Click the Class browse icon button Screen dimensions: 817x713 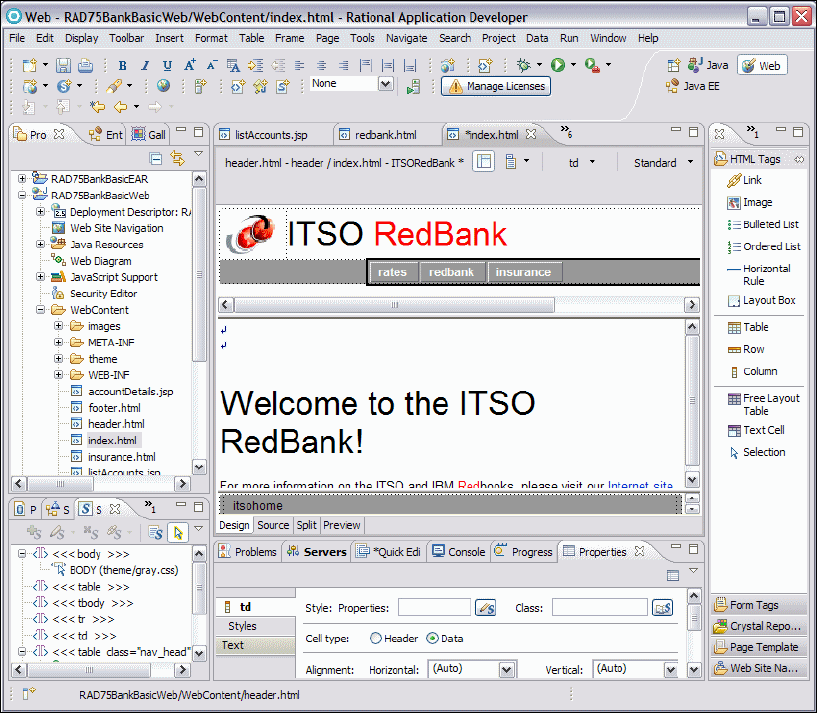coord(662,608)
